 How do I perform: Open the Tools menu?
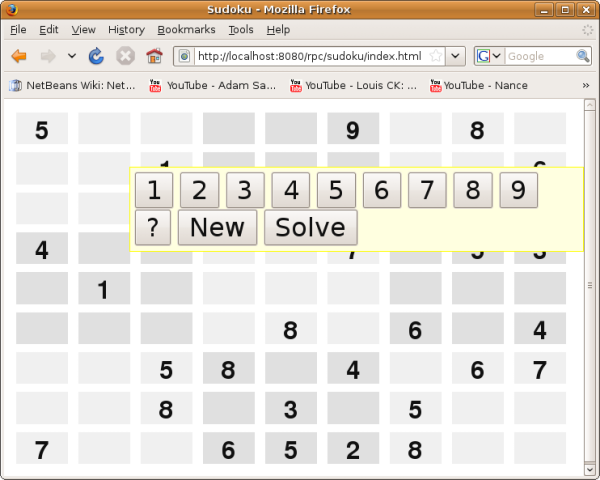pos(241,30)
